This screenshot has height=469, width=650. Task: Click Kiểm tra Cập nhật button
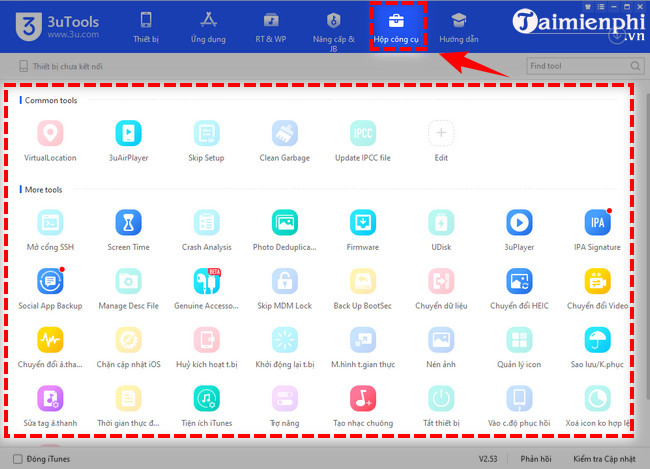click(604, 459)
